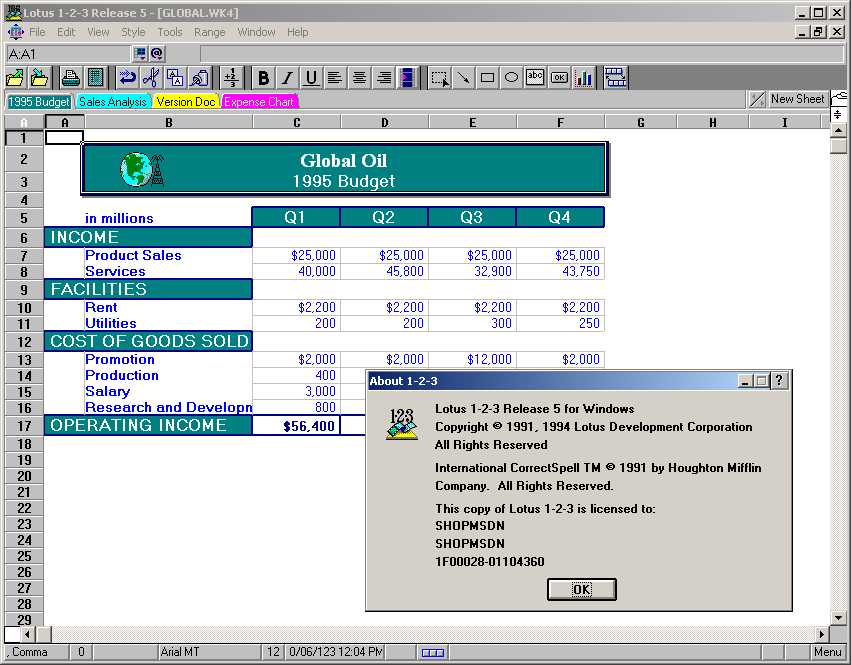Switch to the Version Doc tab

point(186,102)
